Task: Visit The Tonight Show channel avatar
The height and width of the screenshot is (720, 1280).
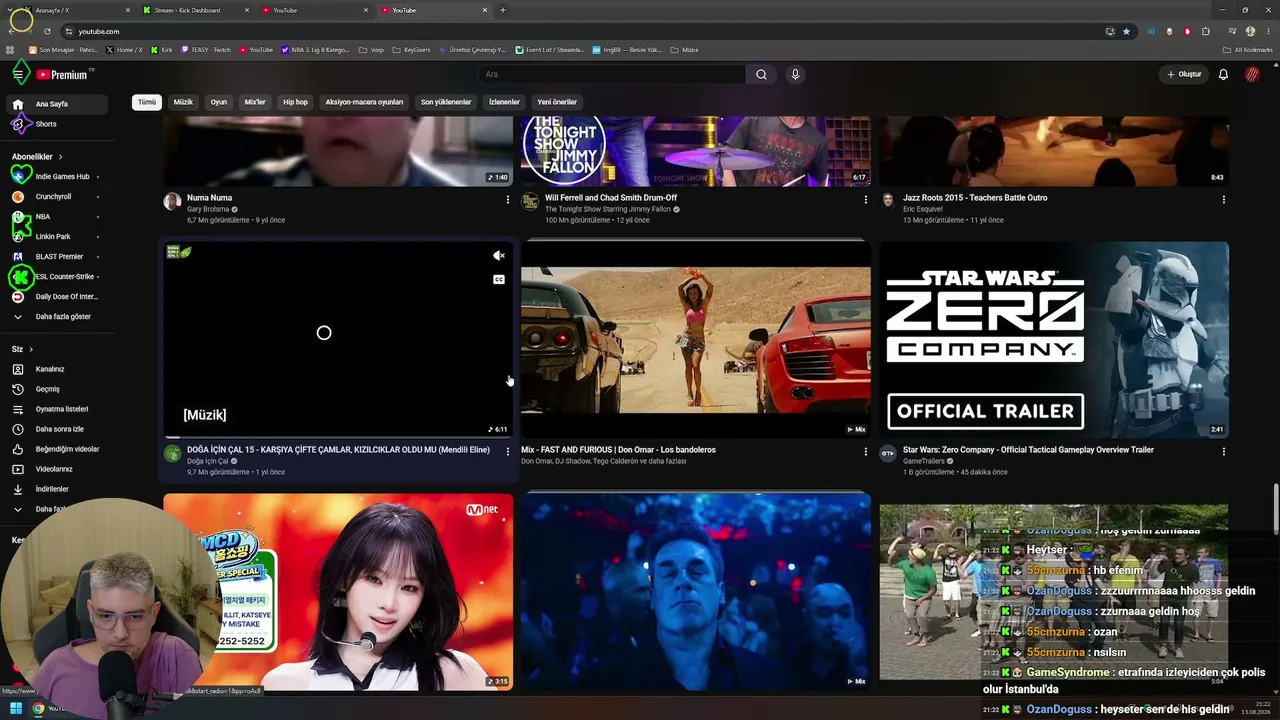Action: (x=530, y=201)
